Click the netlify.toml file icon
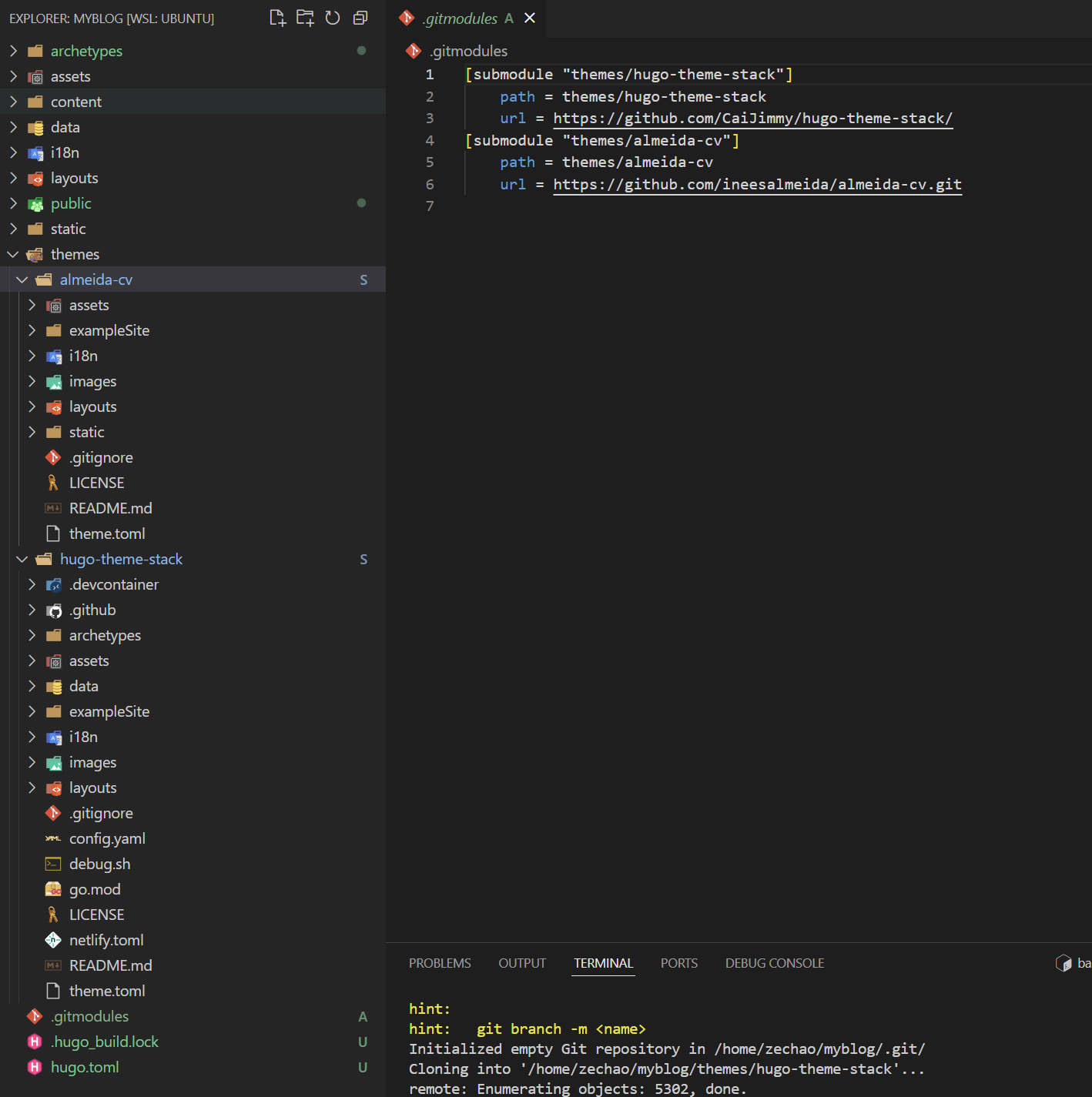The height and width of the screenshot is (1097, 1092). click(53, 940)
